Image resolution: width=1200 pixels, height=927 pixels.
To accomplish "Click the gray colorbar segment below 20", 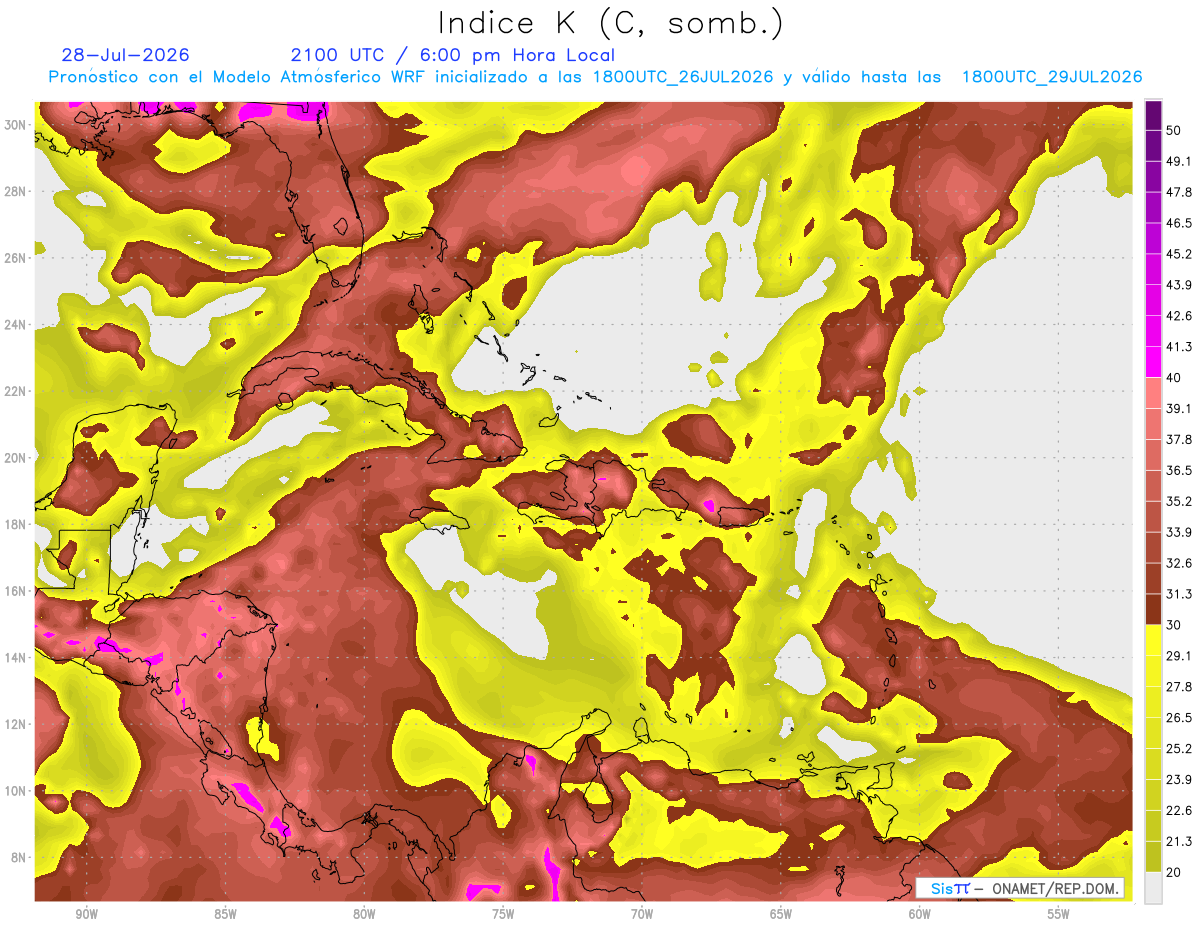I will (x=1153, y=888).
